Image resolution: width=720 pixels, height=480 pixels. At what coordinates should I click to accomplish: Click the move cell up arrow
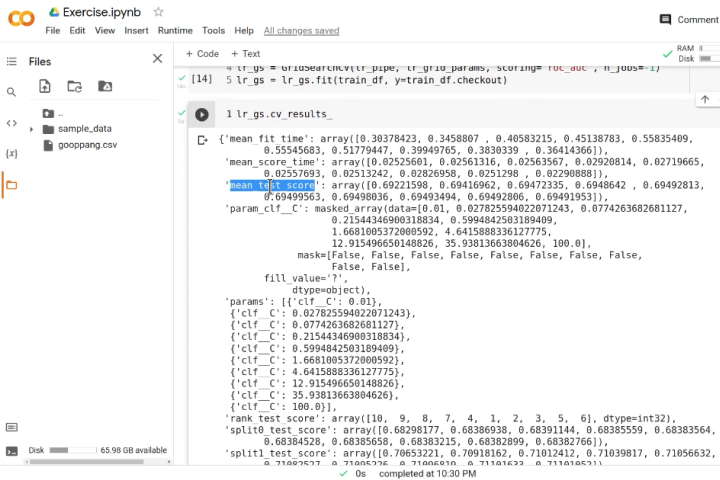(x=705, y=99)
